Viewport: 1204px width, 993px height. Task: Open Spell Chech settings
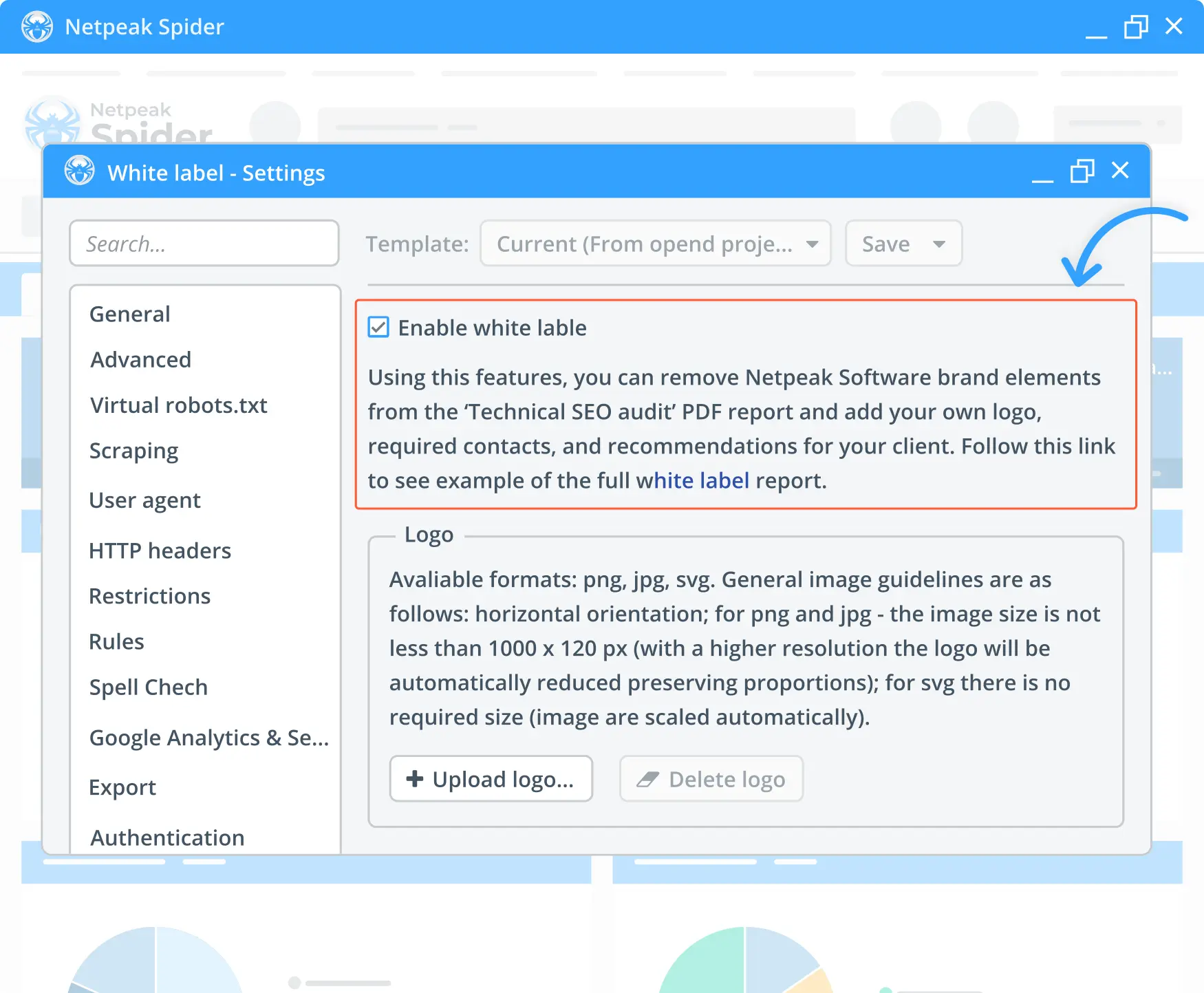tap(149, 687)
